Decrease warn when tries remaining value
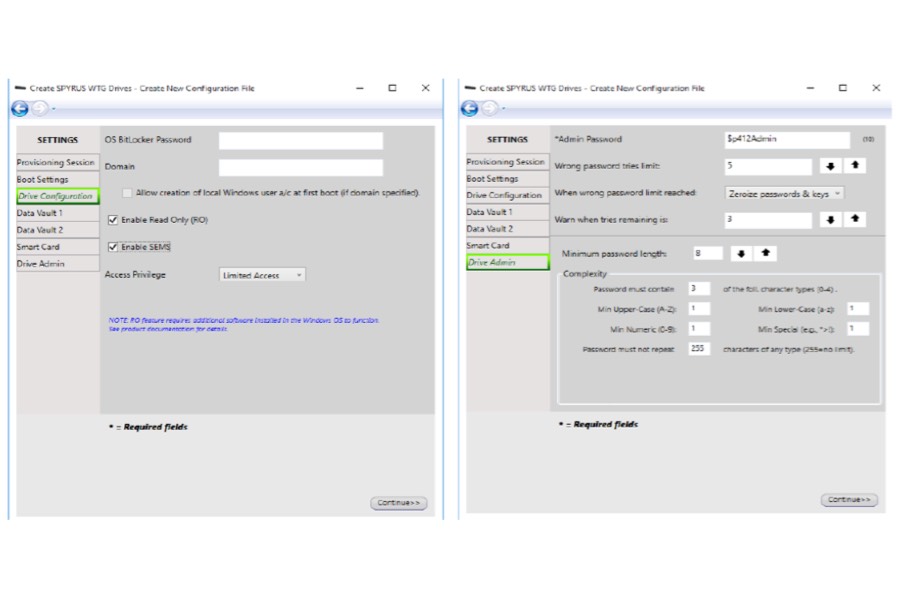 coord(830,219)
